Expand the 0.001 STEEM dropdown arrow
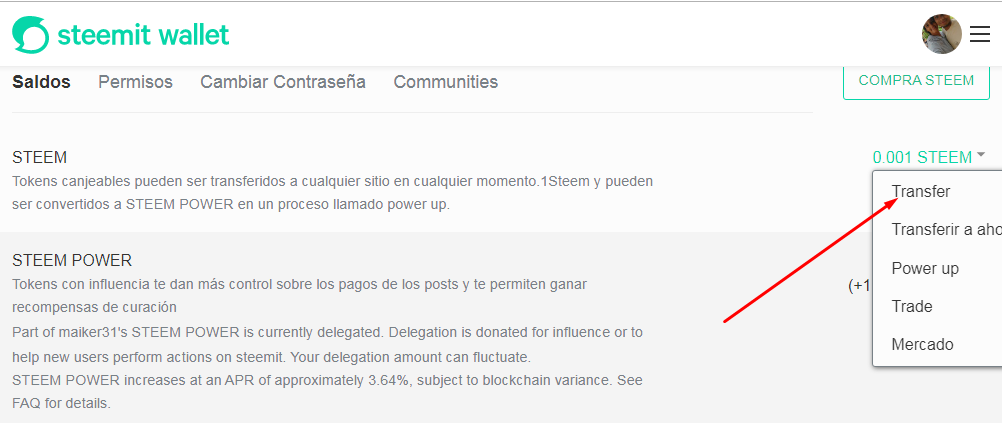 (x=981, y=155)
